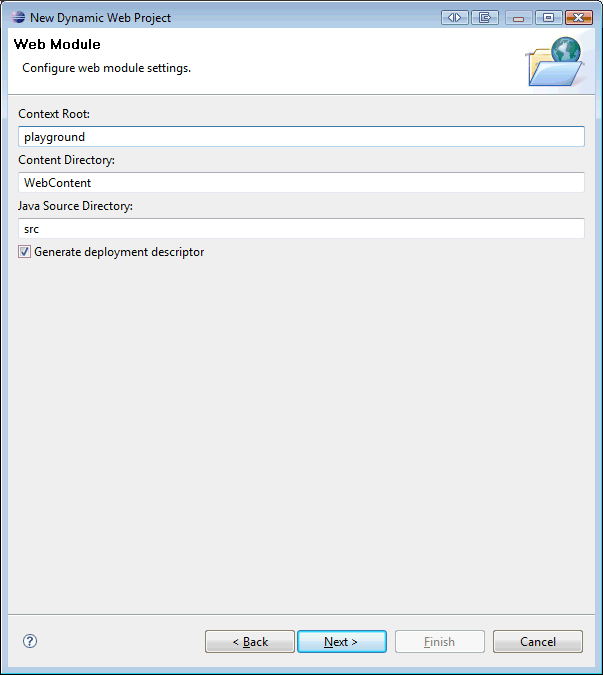
Task: Click Configure web module settings text
Action: [x=106, y=68]
